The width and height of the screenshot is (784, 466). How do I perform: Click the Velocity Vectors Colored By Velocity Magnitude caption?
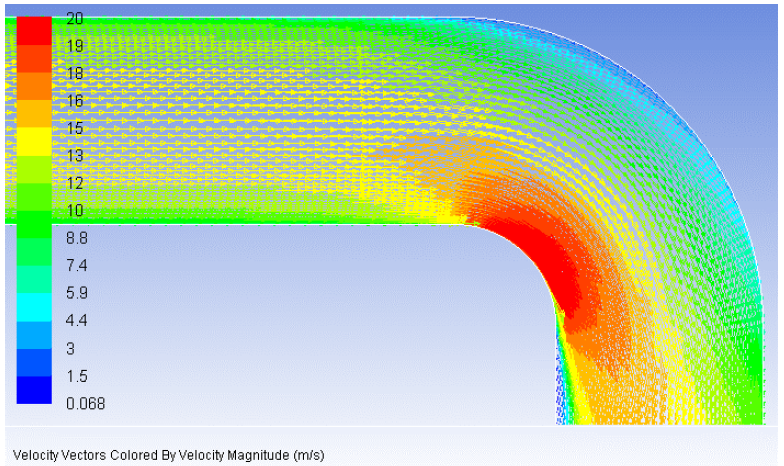(168, 456)
